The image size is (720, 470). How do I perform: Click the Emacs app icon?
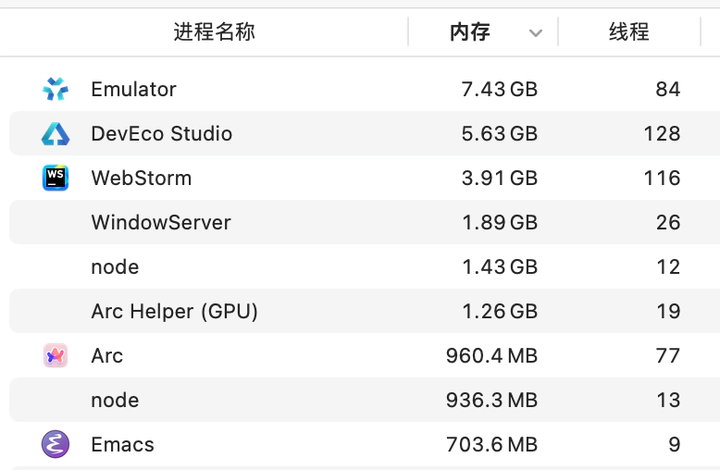point(55,444)
